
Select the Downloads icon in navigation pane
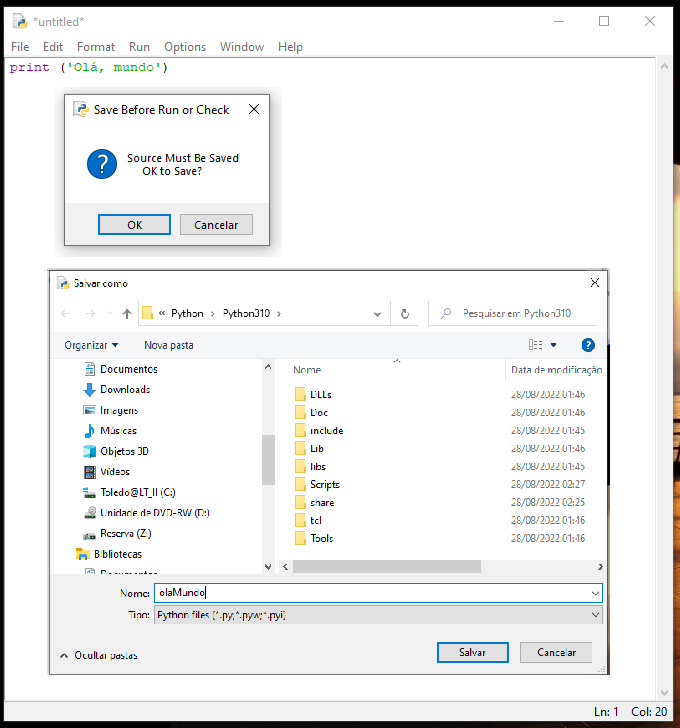click(90, 390)
